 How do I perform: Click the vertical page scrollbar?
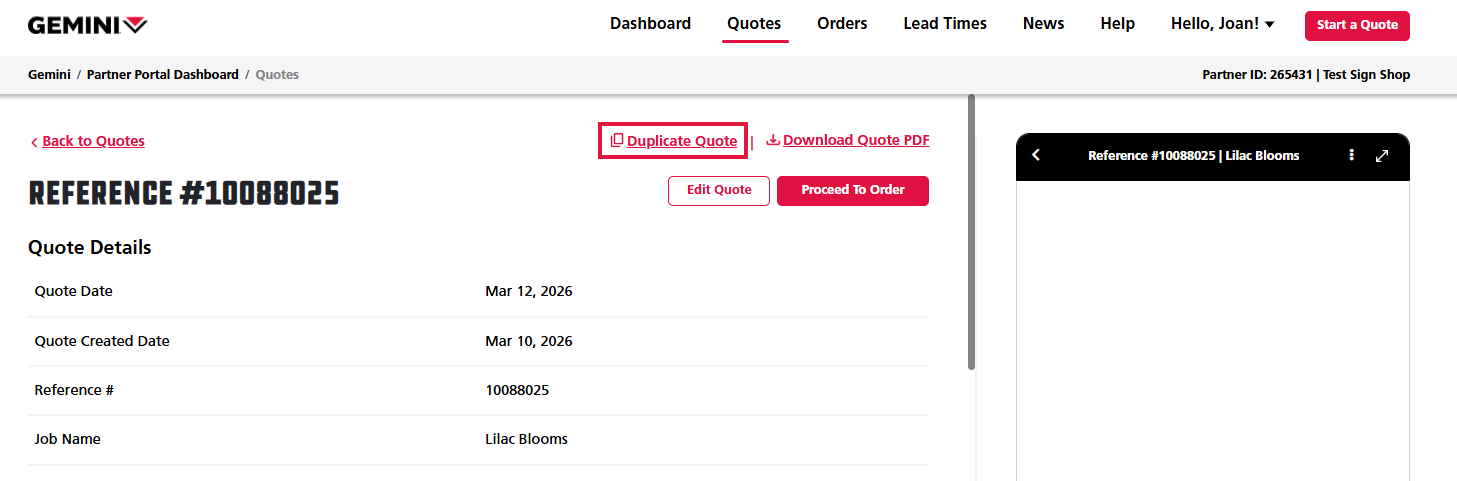971,232
